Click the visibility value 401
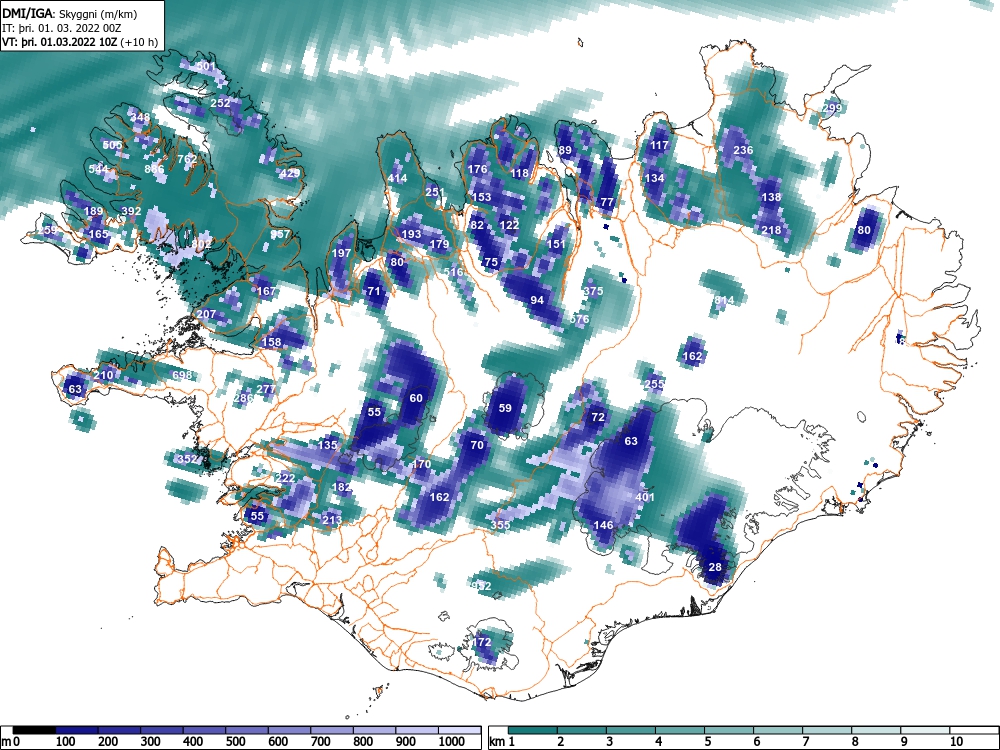Viewport: 1000px width, 750px height. (x=645, y=497)
